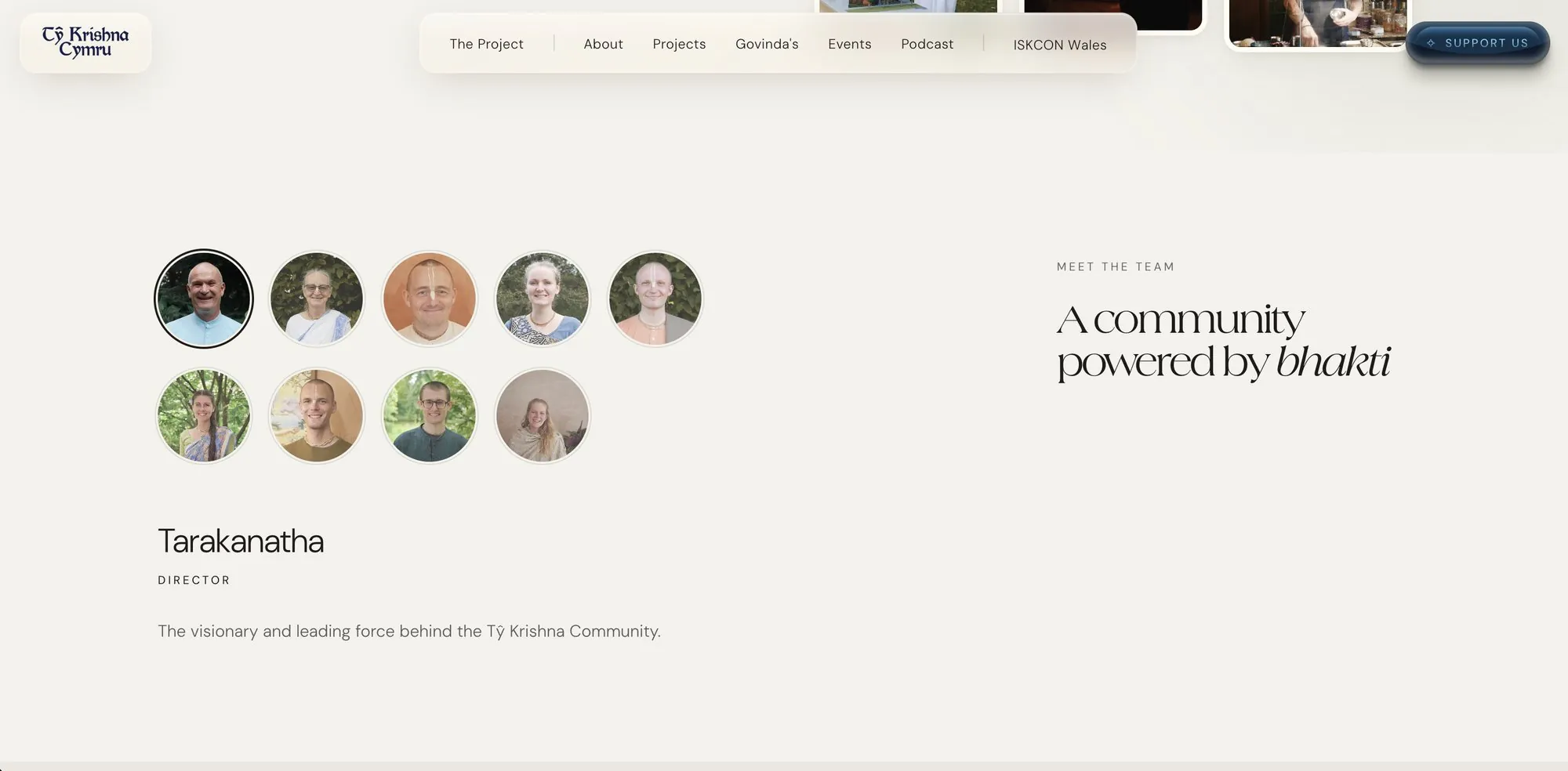Click the Support Us button
The width and height of the screenshot is (1568, 771).
coord(1478,43)
